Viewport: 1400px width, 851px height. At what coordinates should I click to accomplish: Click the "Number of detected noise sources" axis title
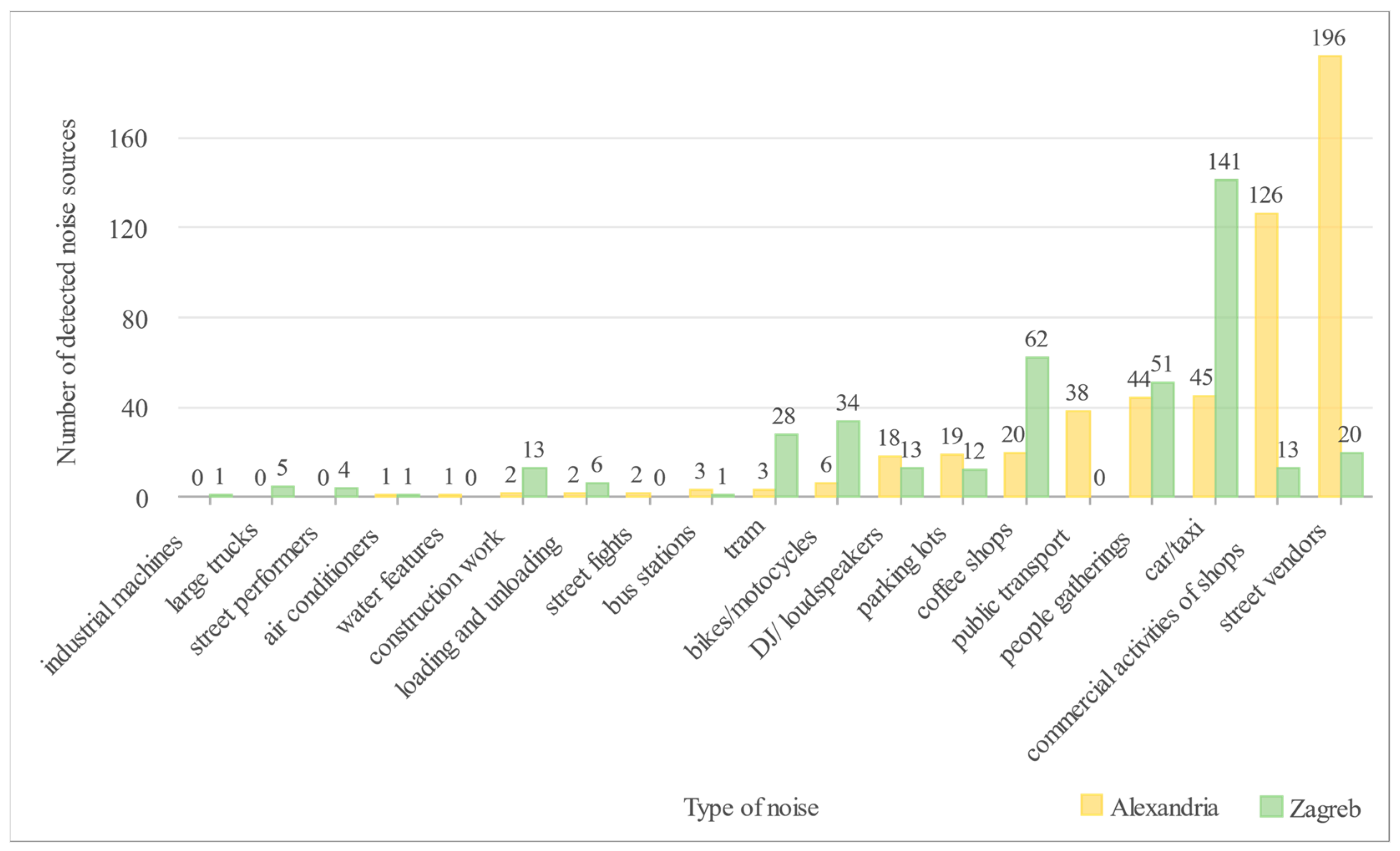66,292
